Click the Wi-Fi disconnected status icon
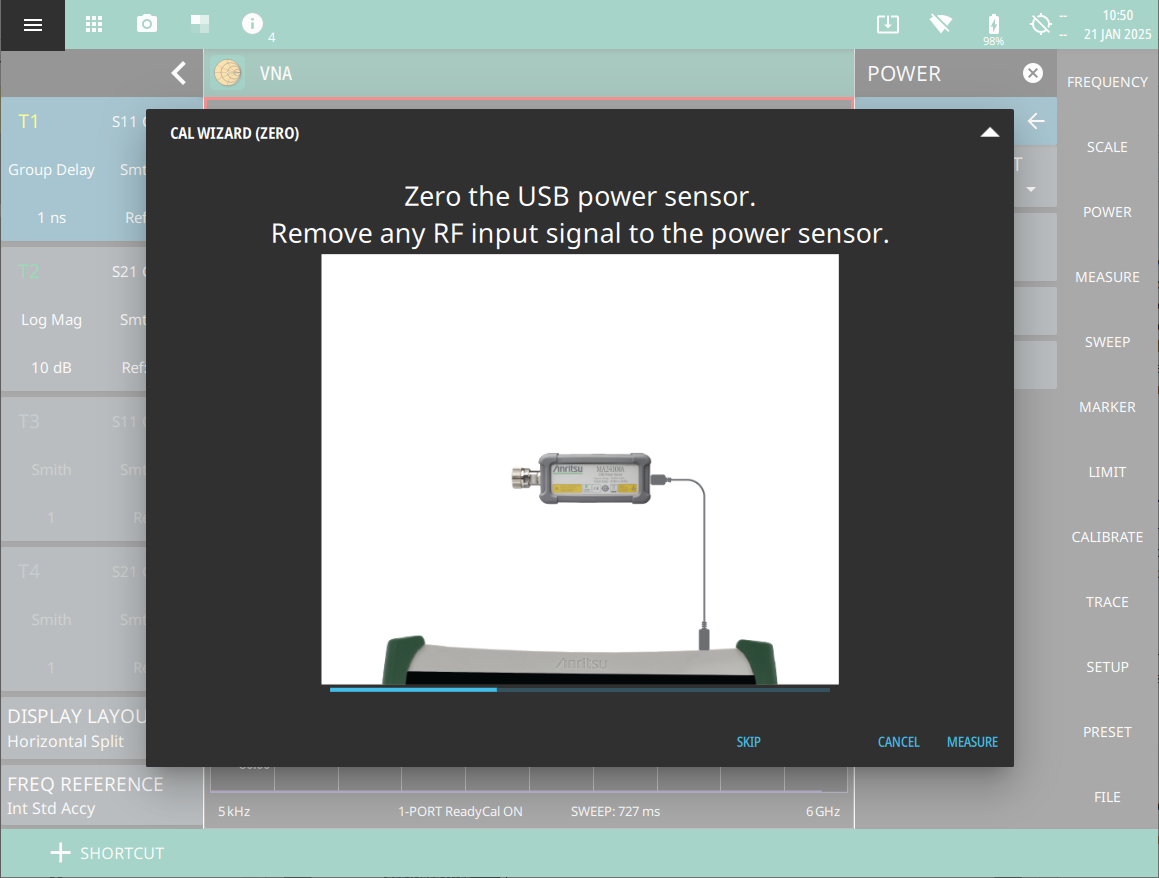1159x878 pixels. tap(939, 24)
